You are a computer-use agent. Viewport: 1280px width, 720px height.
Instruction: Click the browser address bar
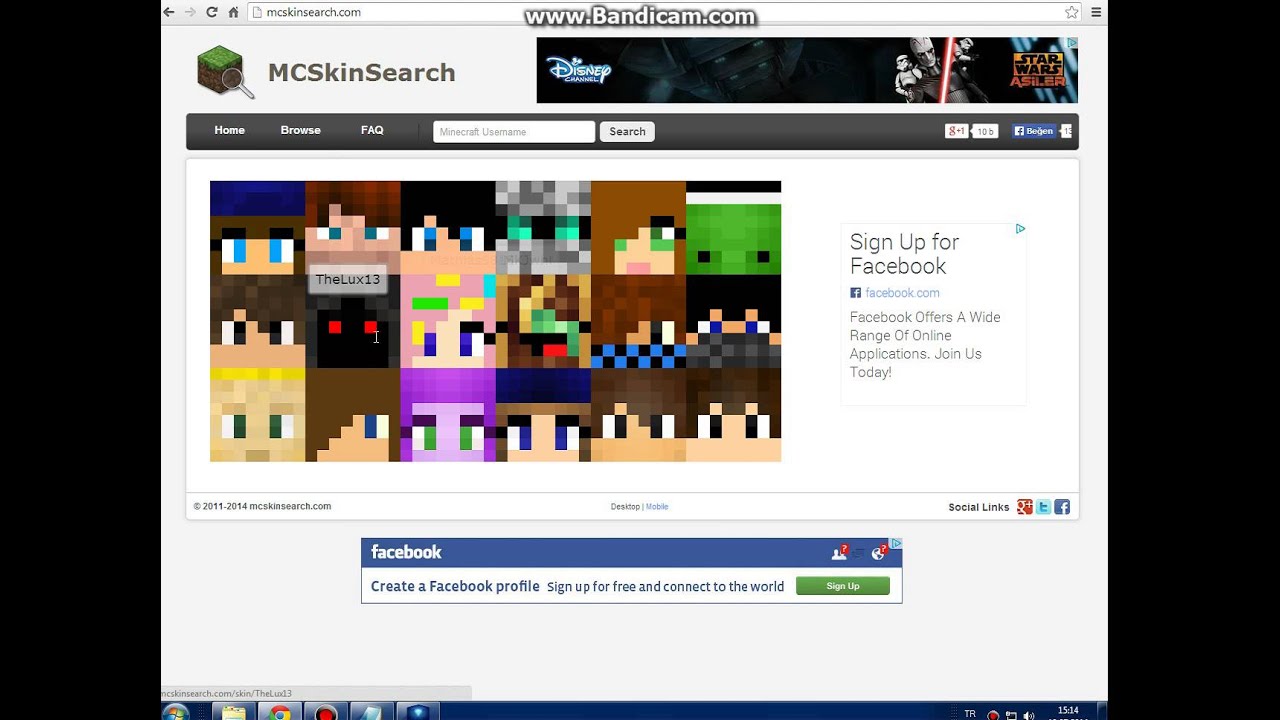click(x=655, y=12)
